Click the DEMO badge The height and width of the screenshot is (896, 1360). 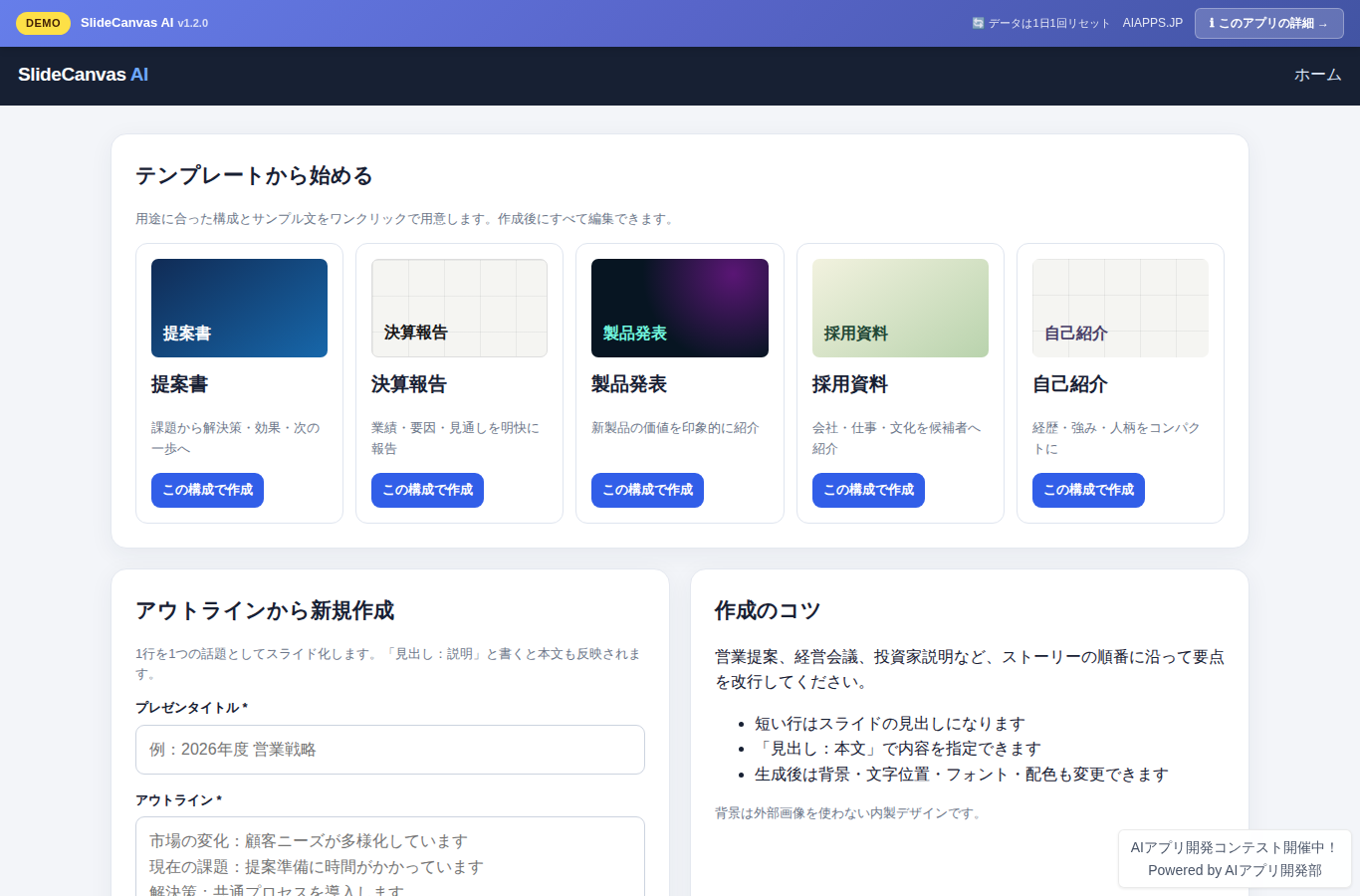point(43,23)
